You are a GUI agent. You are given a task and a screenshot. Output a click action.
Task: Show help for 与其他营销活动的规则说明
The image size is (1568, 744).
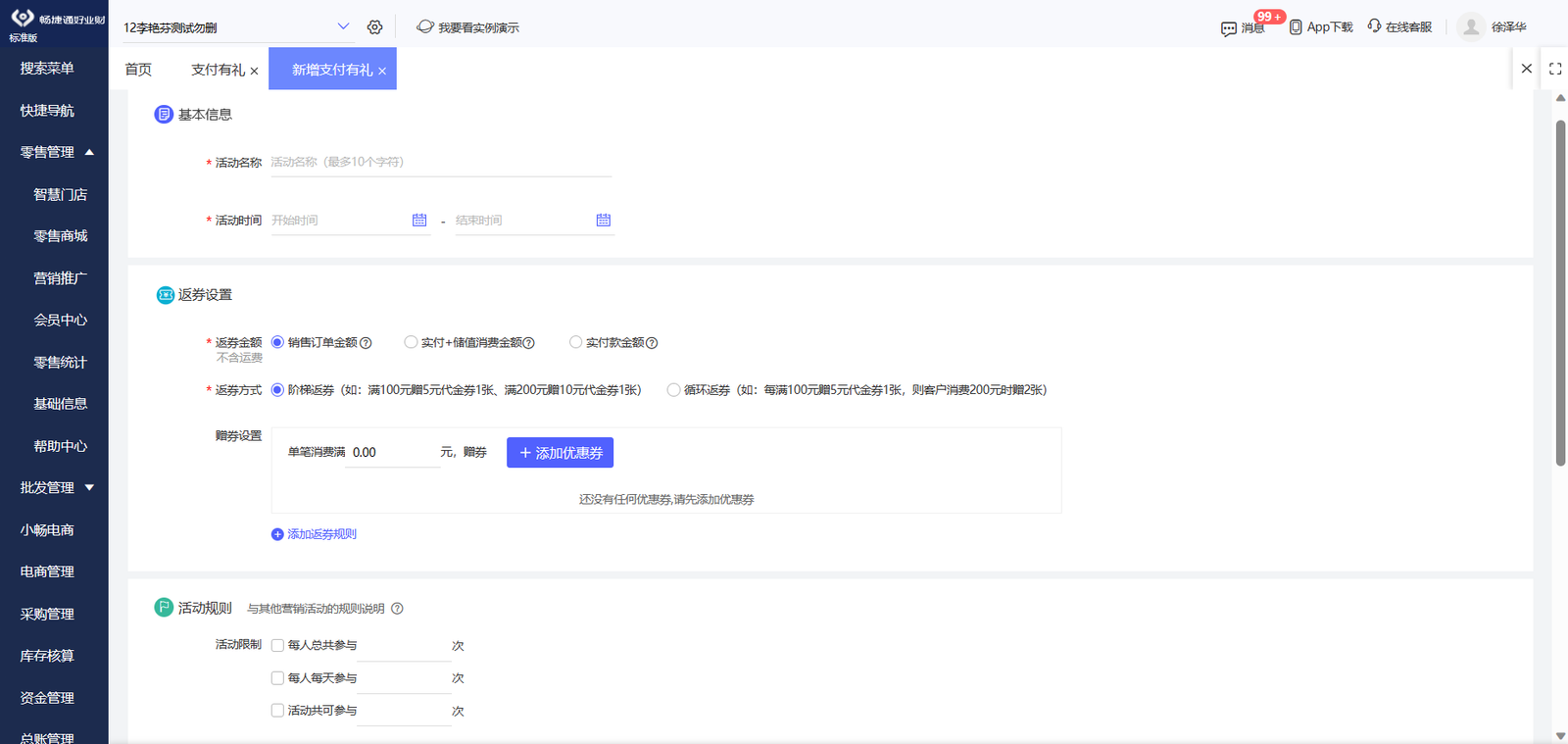[397, 609]
